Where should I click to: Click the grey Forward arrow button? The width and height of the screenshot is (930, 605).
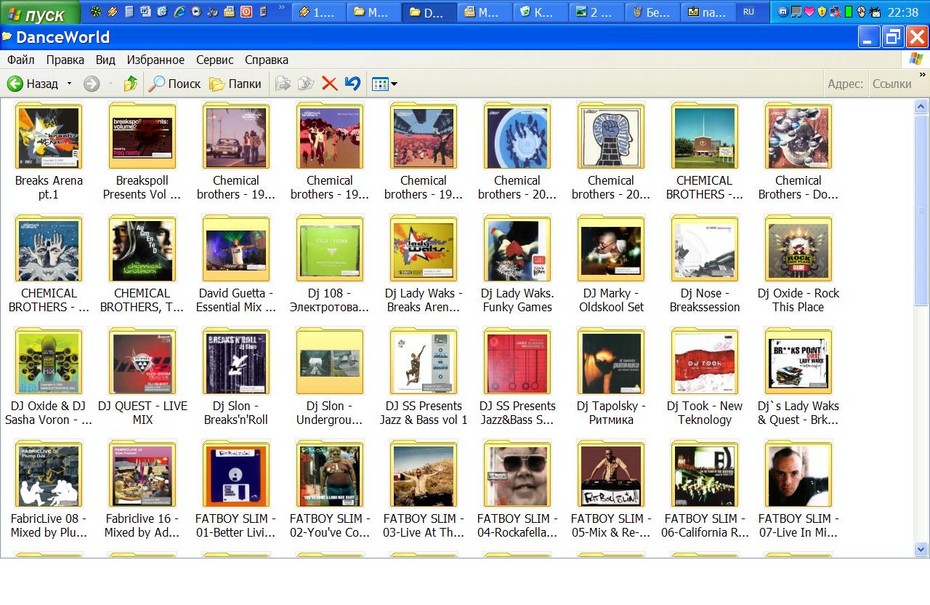click(91, 84)
